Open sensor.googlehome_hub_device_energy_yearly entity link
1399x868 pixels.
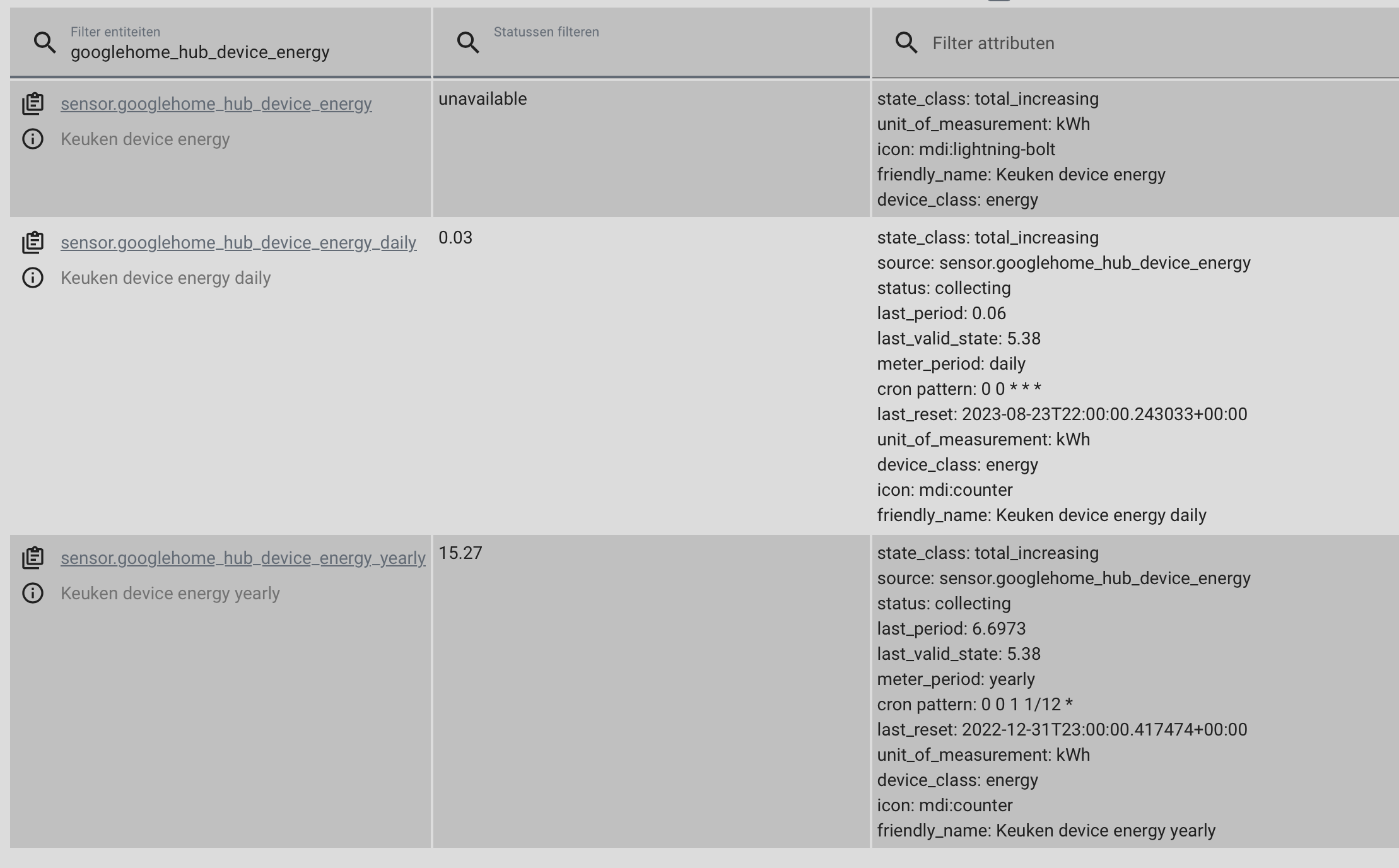pyautogui.click(x=243, y=558)
